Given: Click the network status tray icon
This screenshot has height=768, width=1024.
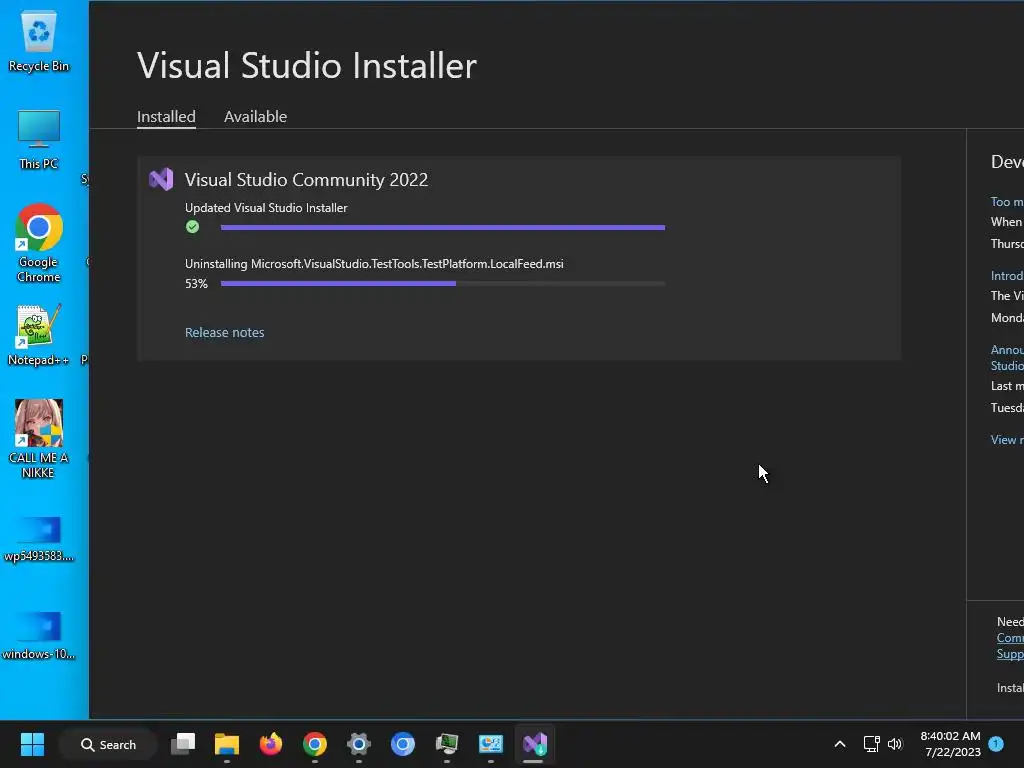Looking at the screenshot, I should (x=871, y=744).
